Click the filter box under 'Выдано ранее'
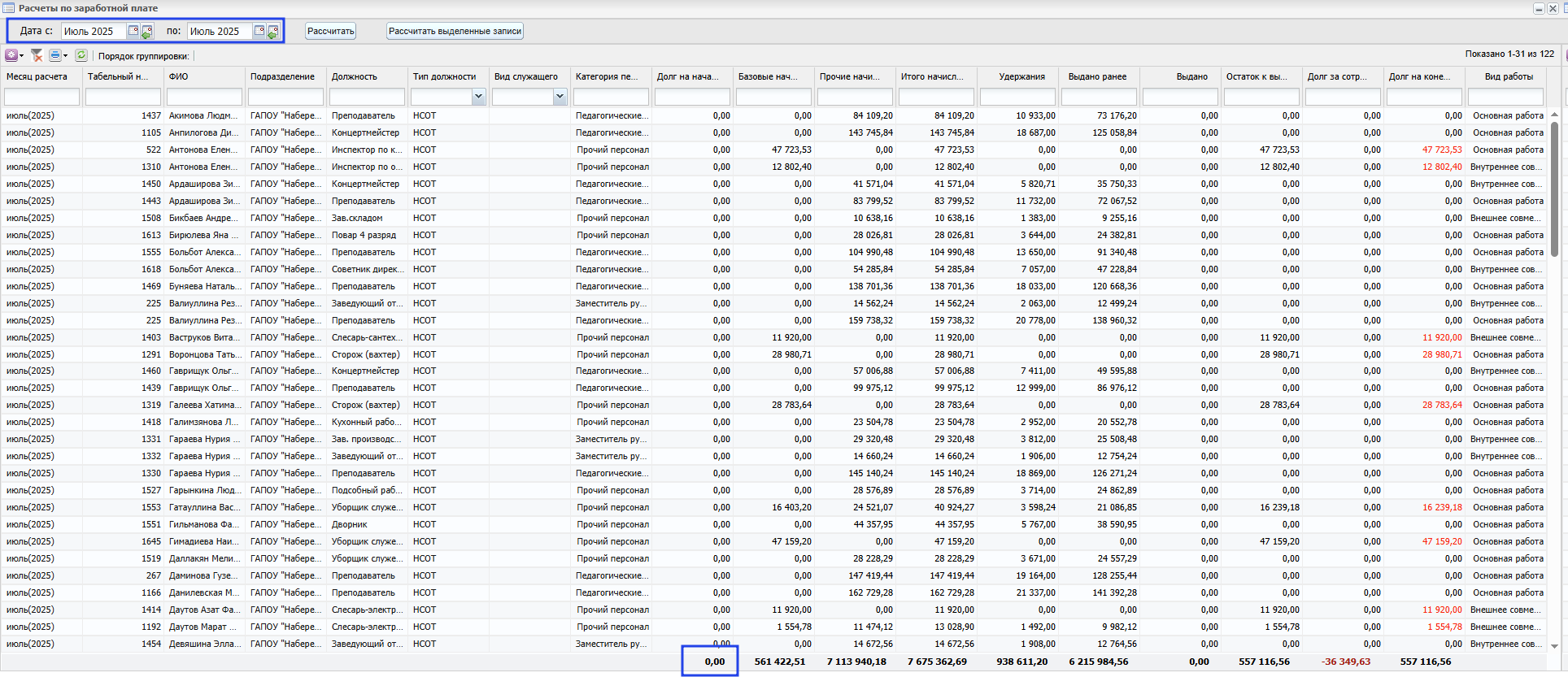 click(x=1099, y=97)
